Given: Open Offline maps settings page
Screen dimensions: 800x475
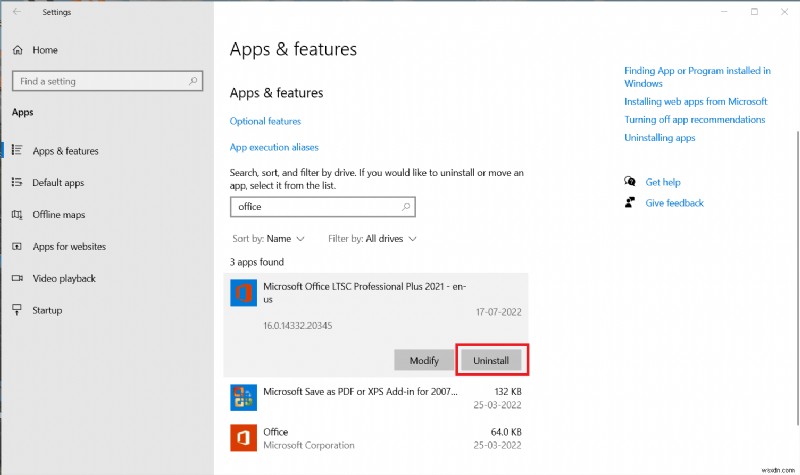Looking at the screenshot, I should pyautogui.click(x=59, y=215).
